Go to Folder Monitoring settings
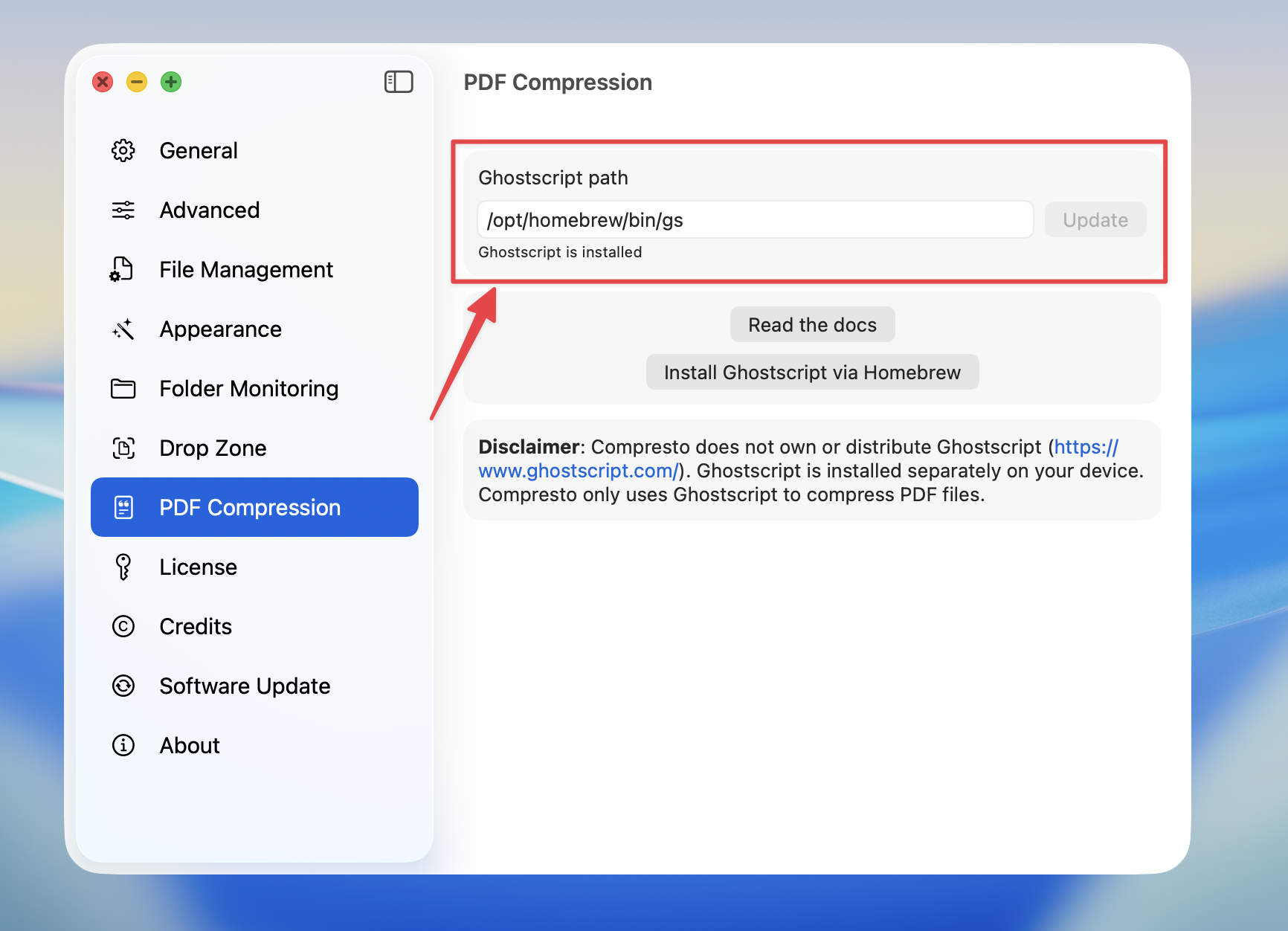 coord(254,388)
